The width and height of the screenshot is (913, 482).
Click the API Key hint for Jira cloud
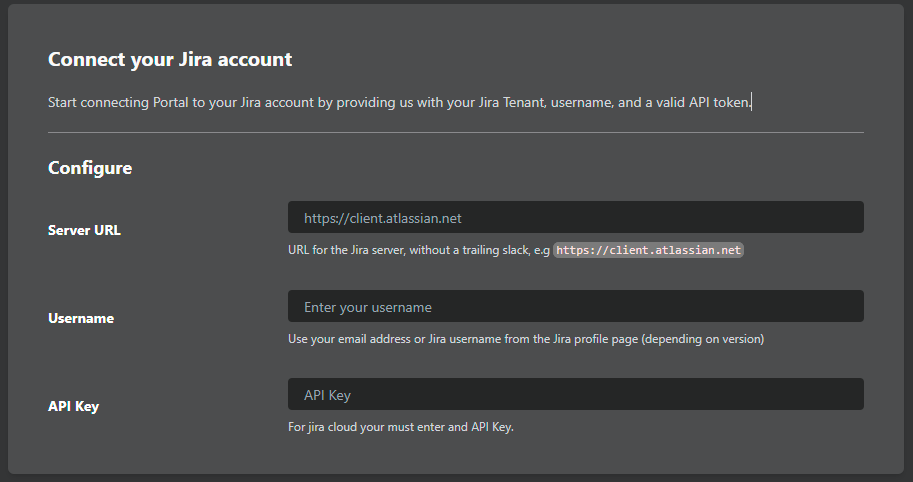pos(400,427)
